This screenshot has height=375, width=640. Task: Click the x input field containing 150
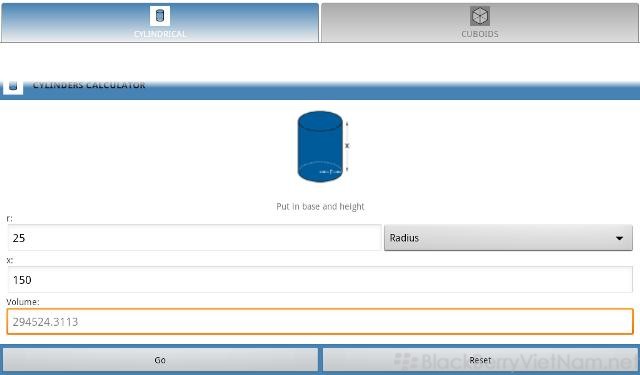click(x=320, y=280)
